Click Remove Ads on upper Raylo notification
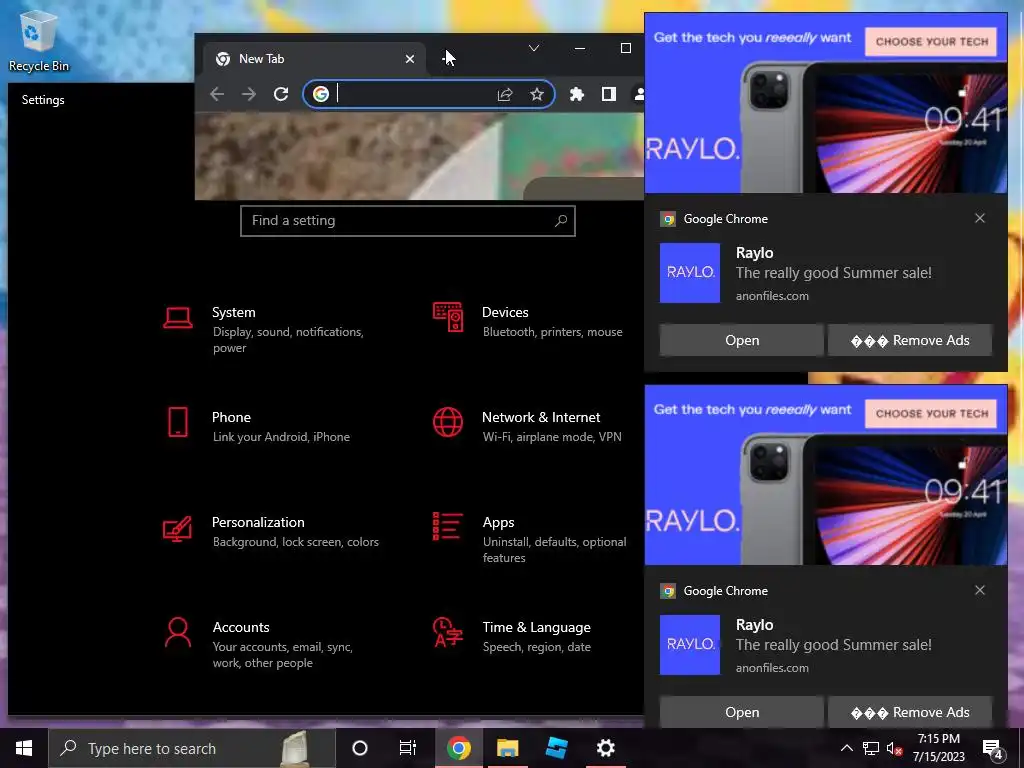 pos(910,340)
